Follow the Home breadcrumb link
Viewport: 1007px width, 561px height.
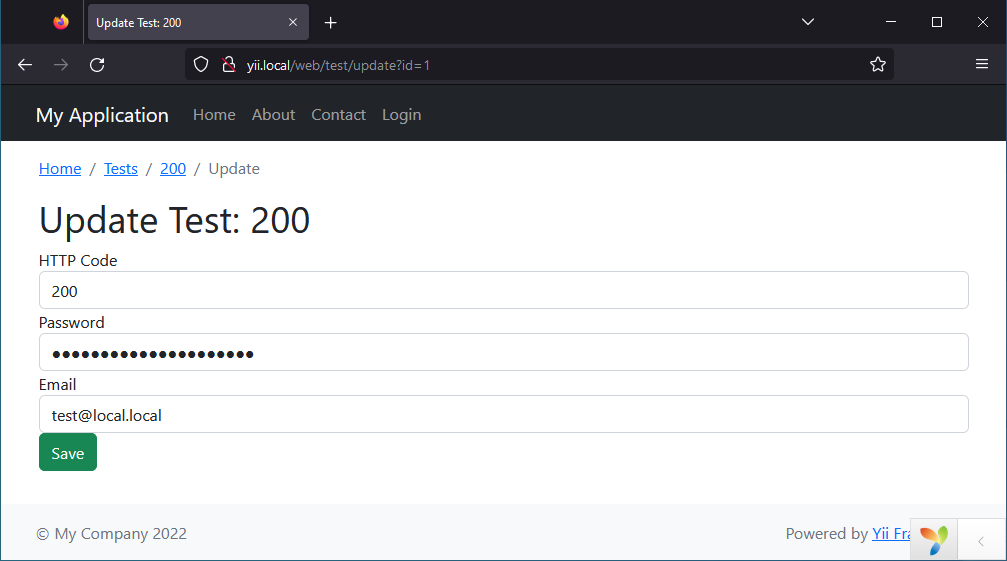coord(60,169)
